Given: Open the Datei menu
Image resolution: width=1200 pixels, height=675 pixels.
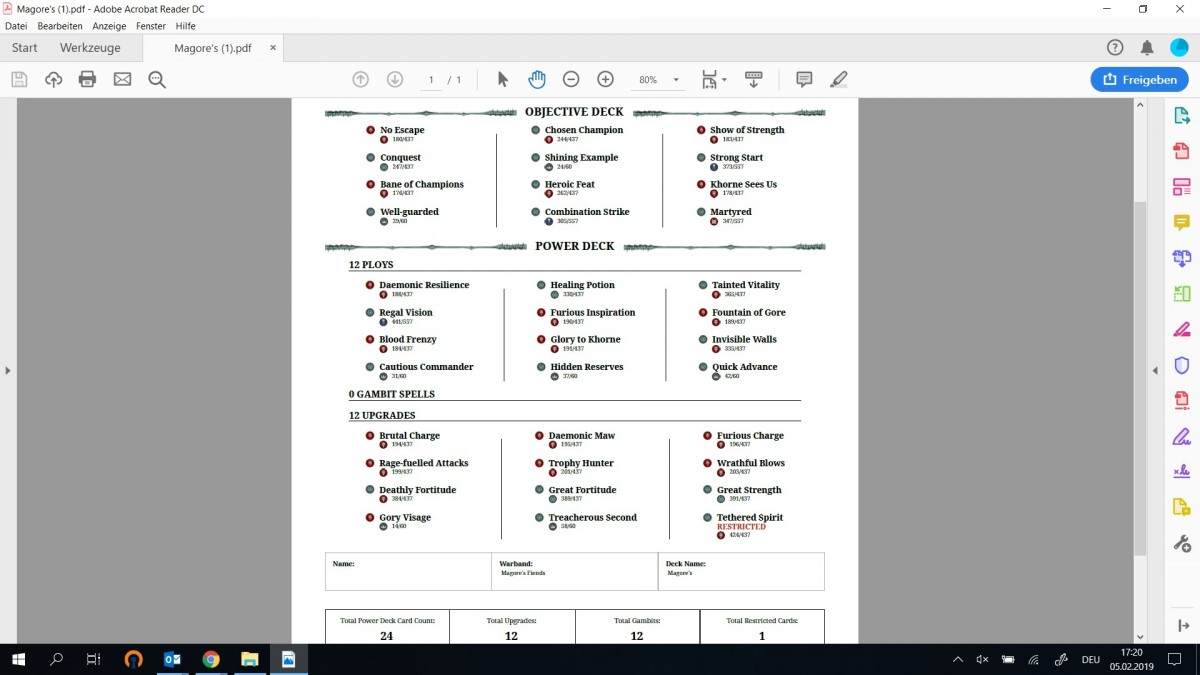Looking at the screenshot, I should pyautogui.click(x=16, y=26).
